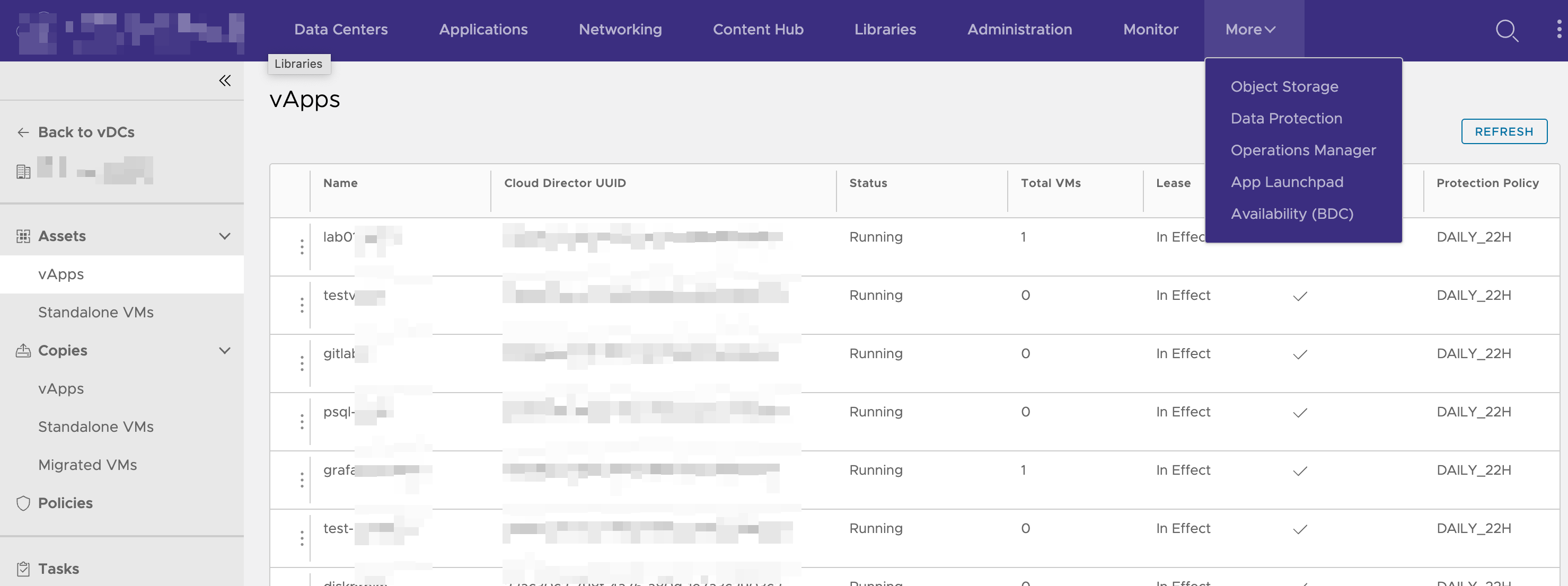
Task: Select Data Protection from the More menu
Action: click(x=1286, y=118)
